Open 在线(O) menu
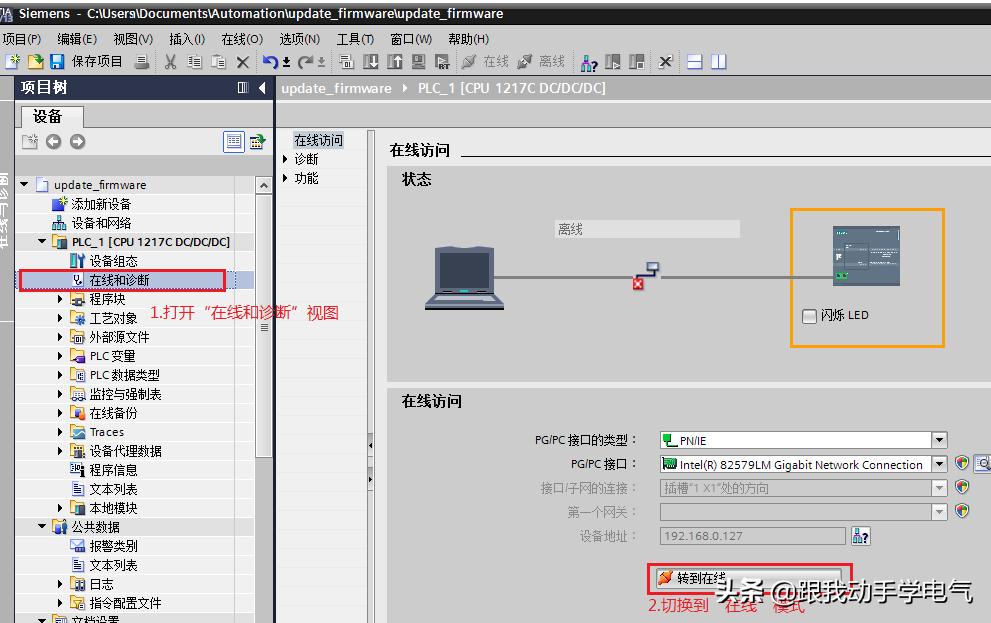The height and width of the screenshot is (623, 991). point(242,39)
